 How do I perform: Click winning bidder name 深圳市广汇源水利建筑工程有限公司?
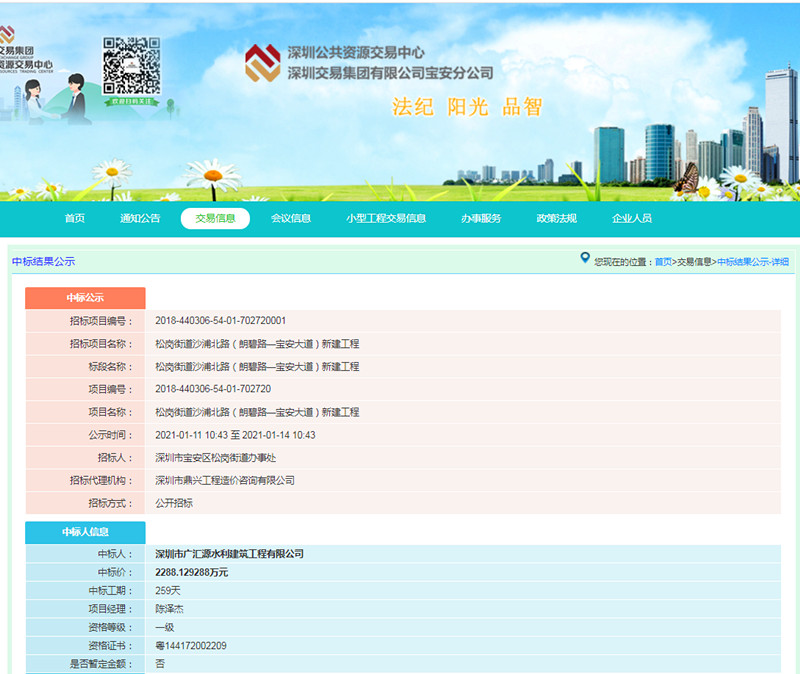click(x=229, y=554)
